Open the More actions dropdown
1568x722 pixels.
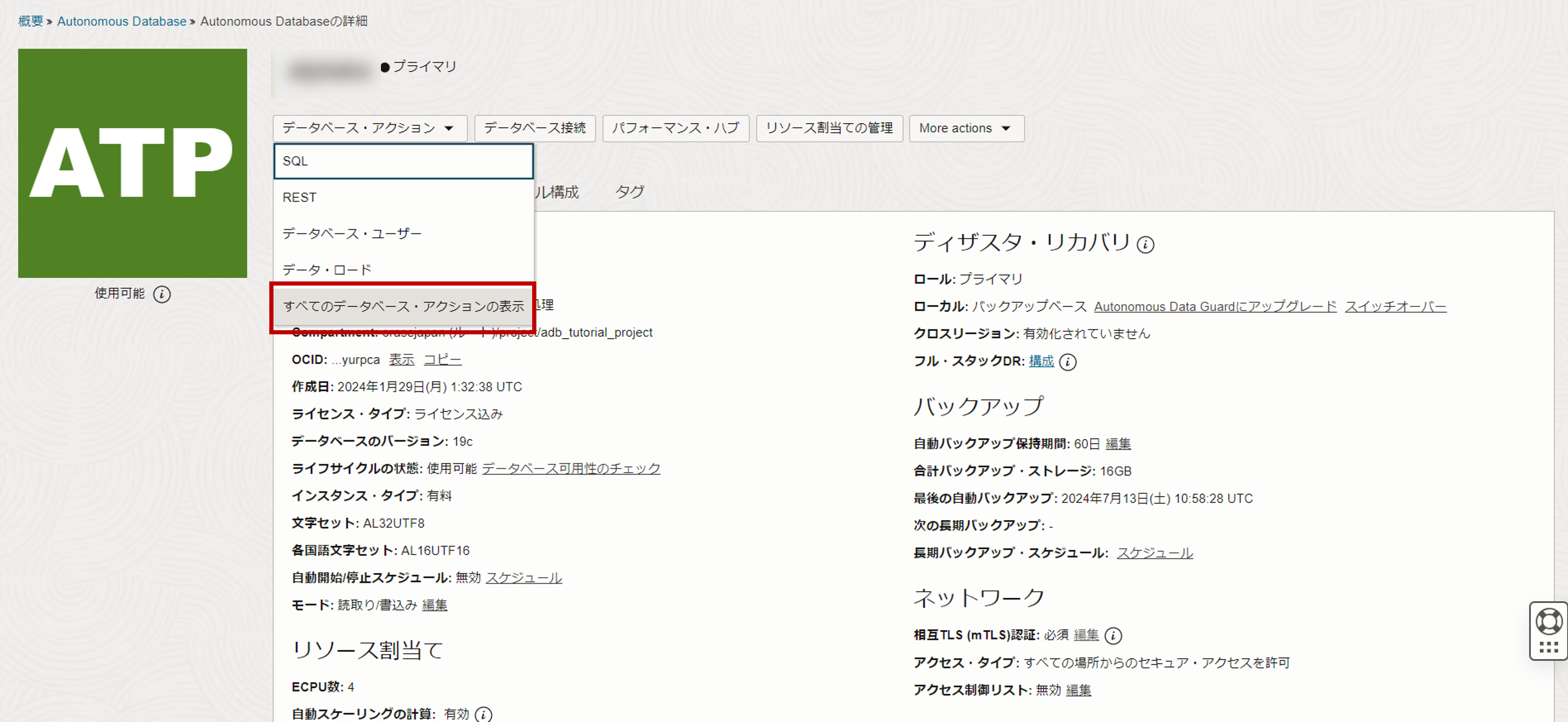966,129
